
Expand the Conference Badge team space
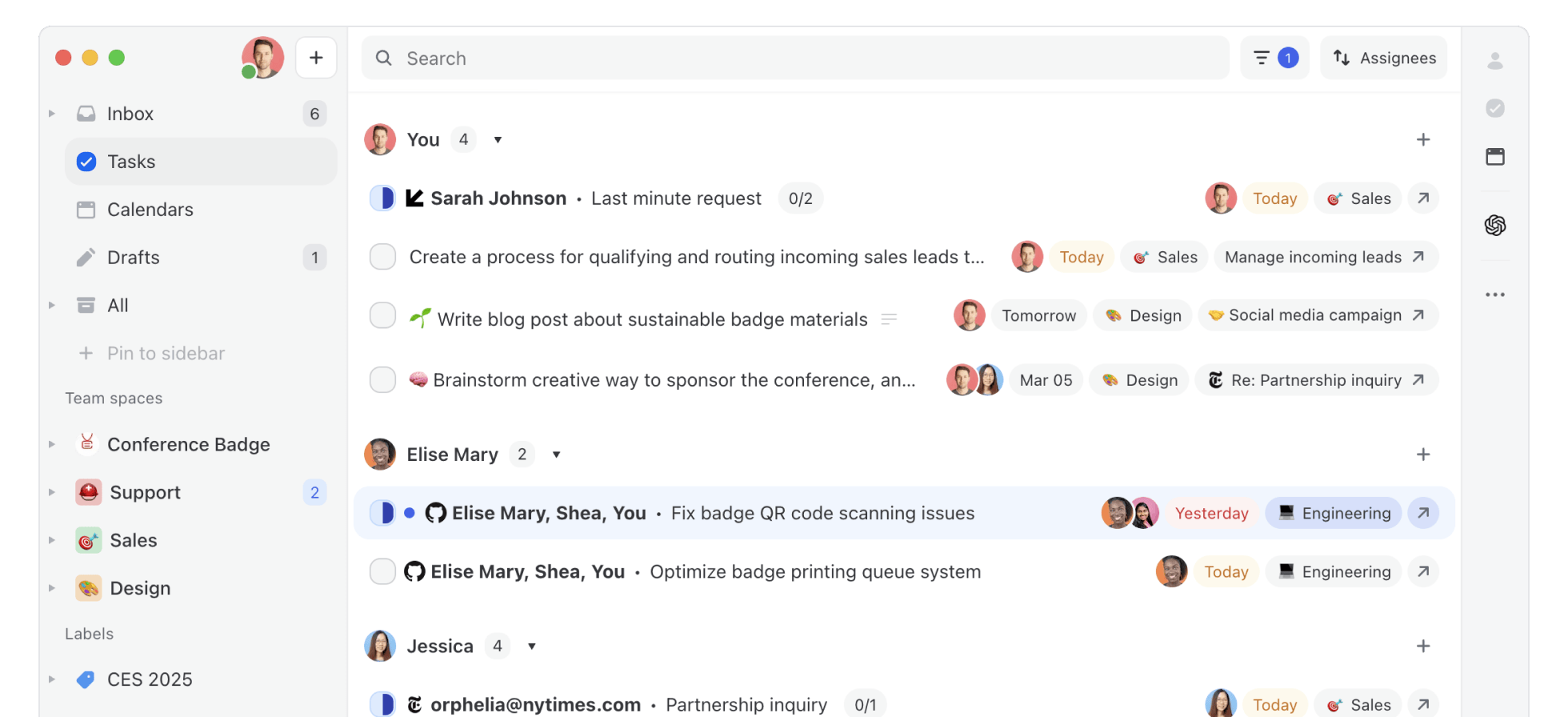pyautogui.click(x=52, y=445)
